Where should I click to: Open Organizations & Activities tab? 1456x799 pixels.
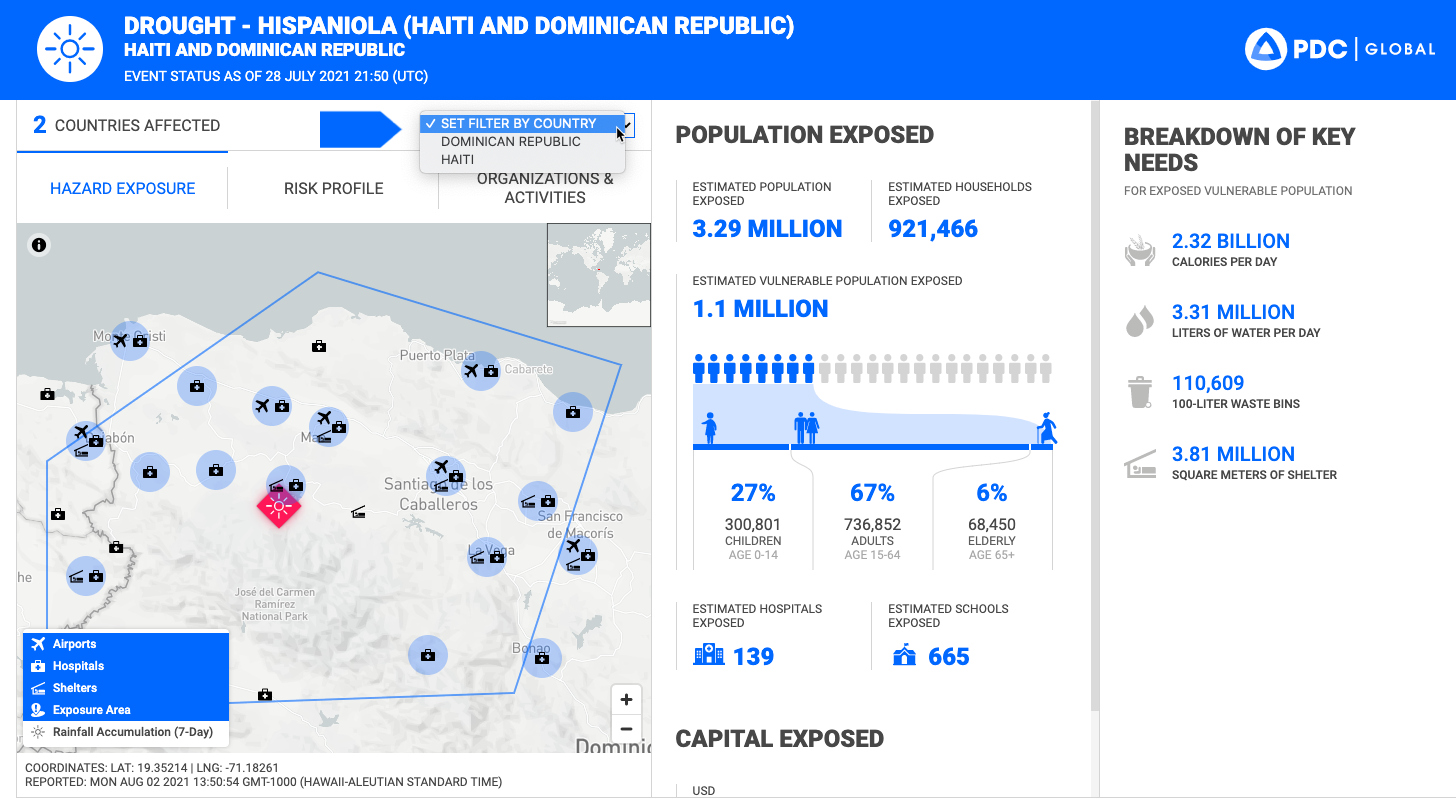[545, 188]
